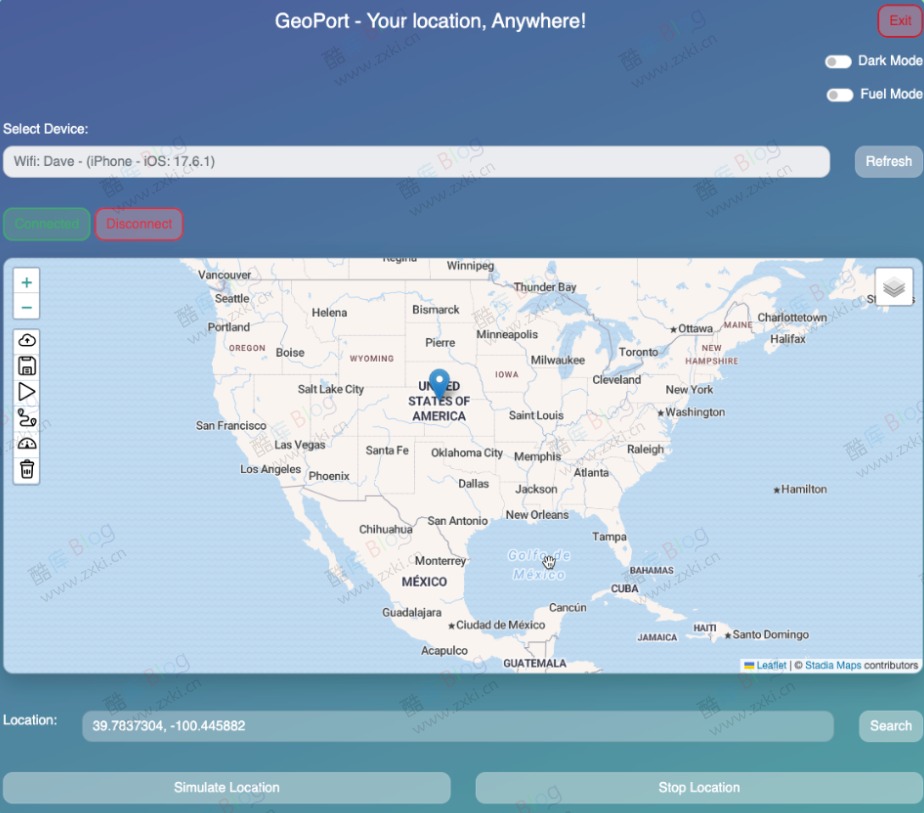The image size is (924, 813).
Task: Click the Exit button
Action: point(900,21)
